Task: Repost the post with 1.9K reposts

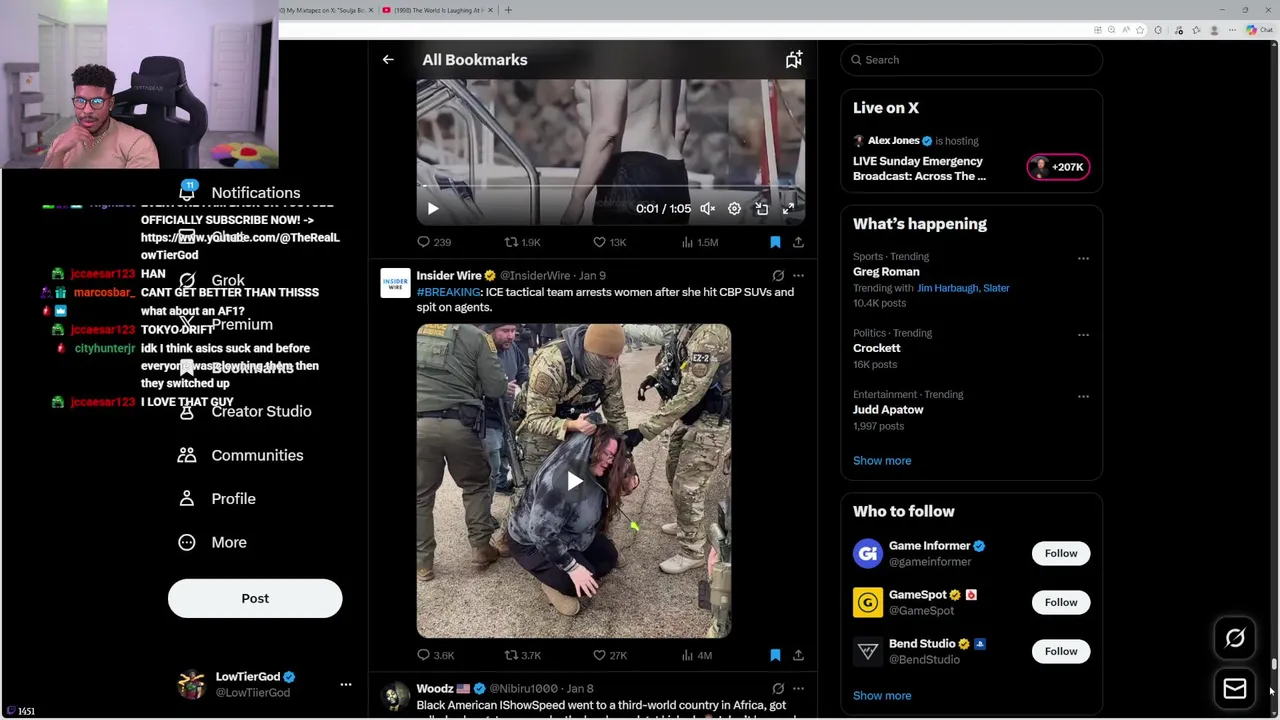Action: [x=522, y=242]
